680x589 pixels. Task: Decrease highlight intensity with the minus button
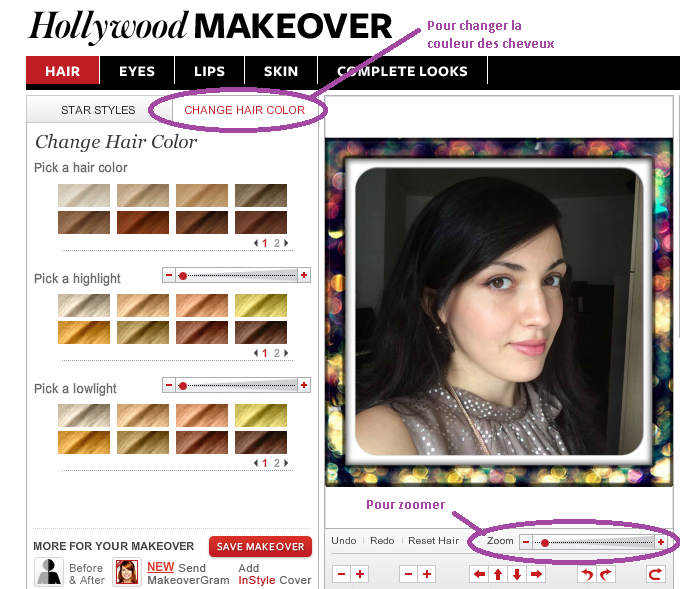coord(169,275)
